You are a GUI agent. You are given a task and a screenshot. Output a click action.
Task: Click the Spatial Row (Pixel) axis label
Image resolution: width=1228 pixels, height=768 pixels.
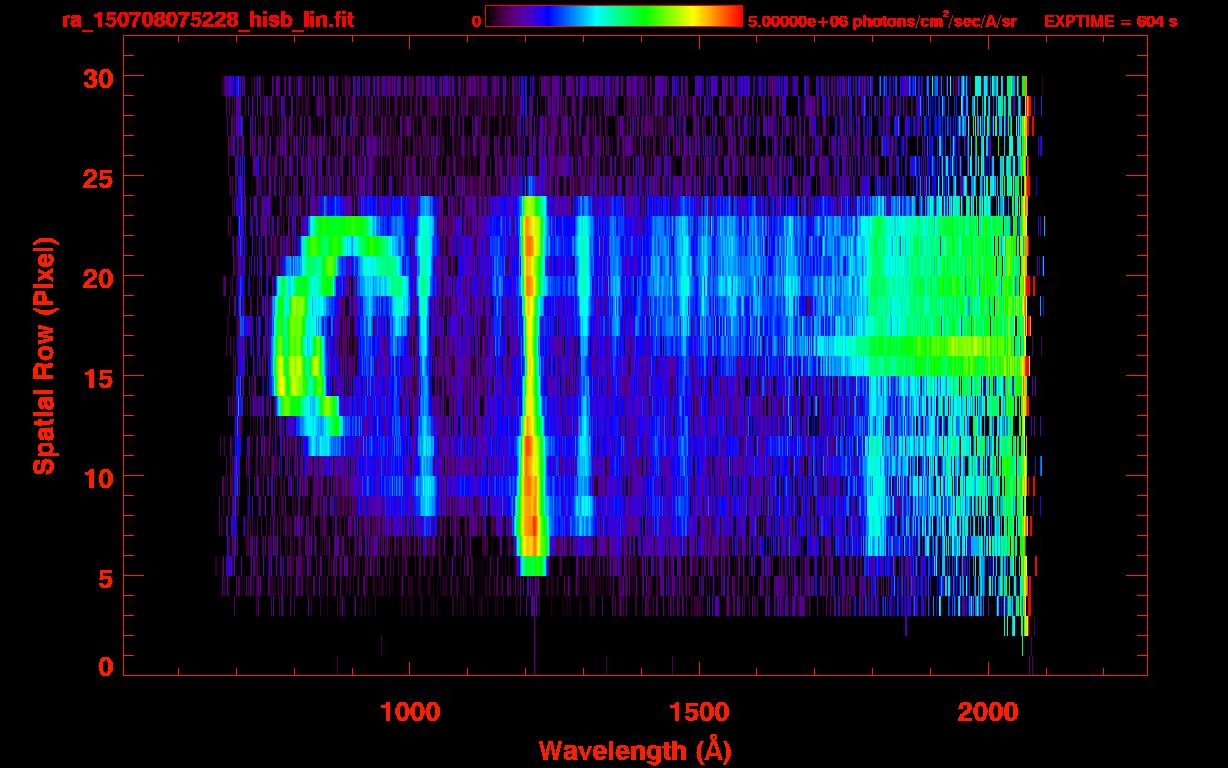click(44, 355)
